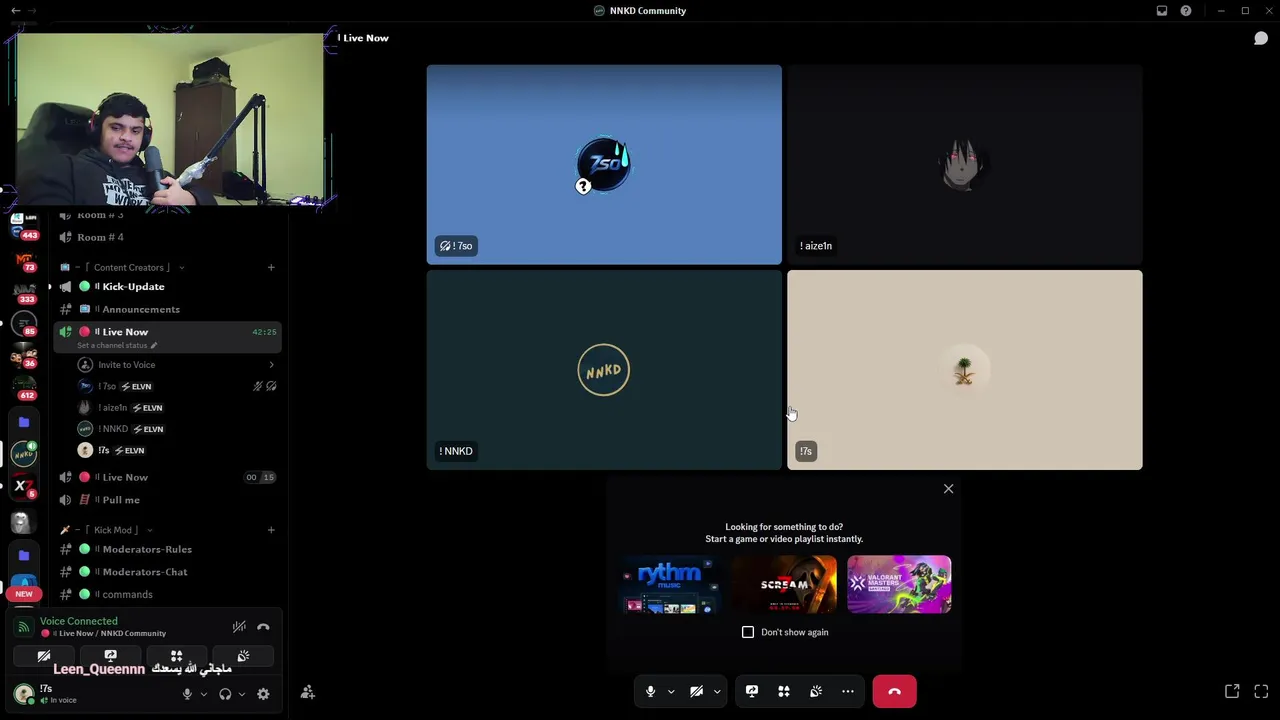Close the 'Looking for something to do' prompt
Screen dimensions: 1280x720
(948, 489)
